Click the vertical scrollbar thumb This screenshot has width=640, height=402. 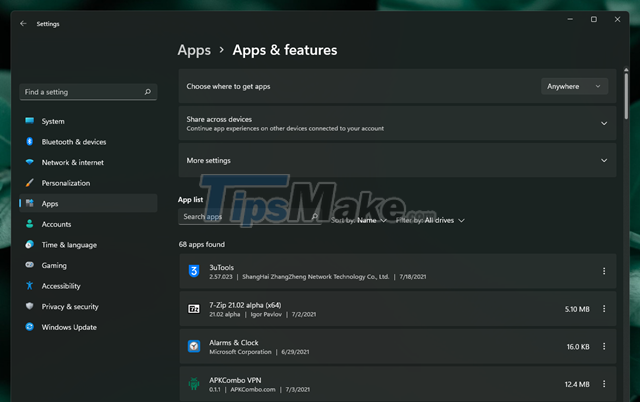[x=626, y=94]
